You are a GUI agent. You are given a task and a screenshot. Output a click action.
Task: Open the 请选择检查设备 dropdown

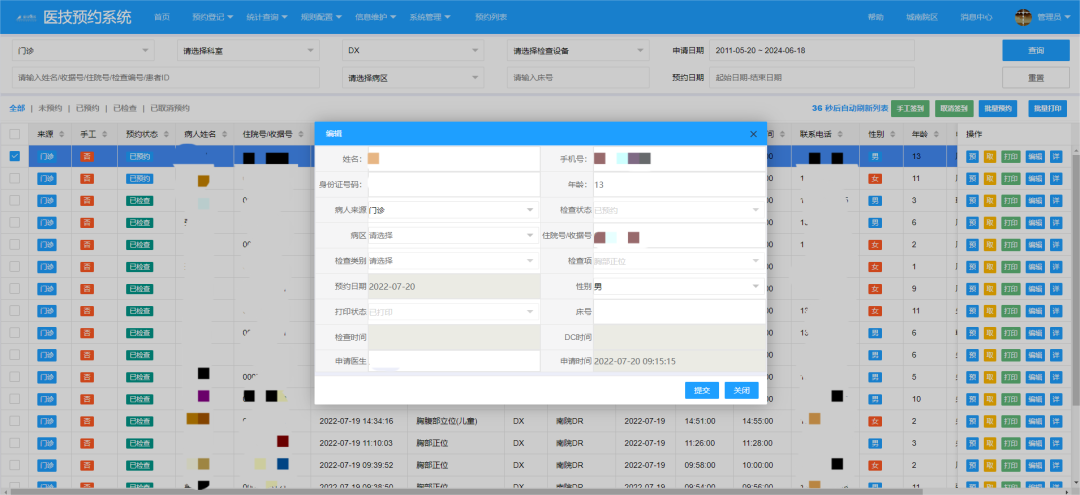579,50
